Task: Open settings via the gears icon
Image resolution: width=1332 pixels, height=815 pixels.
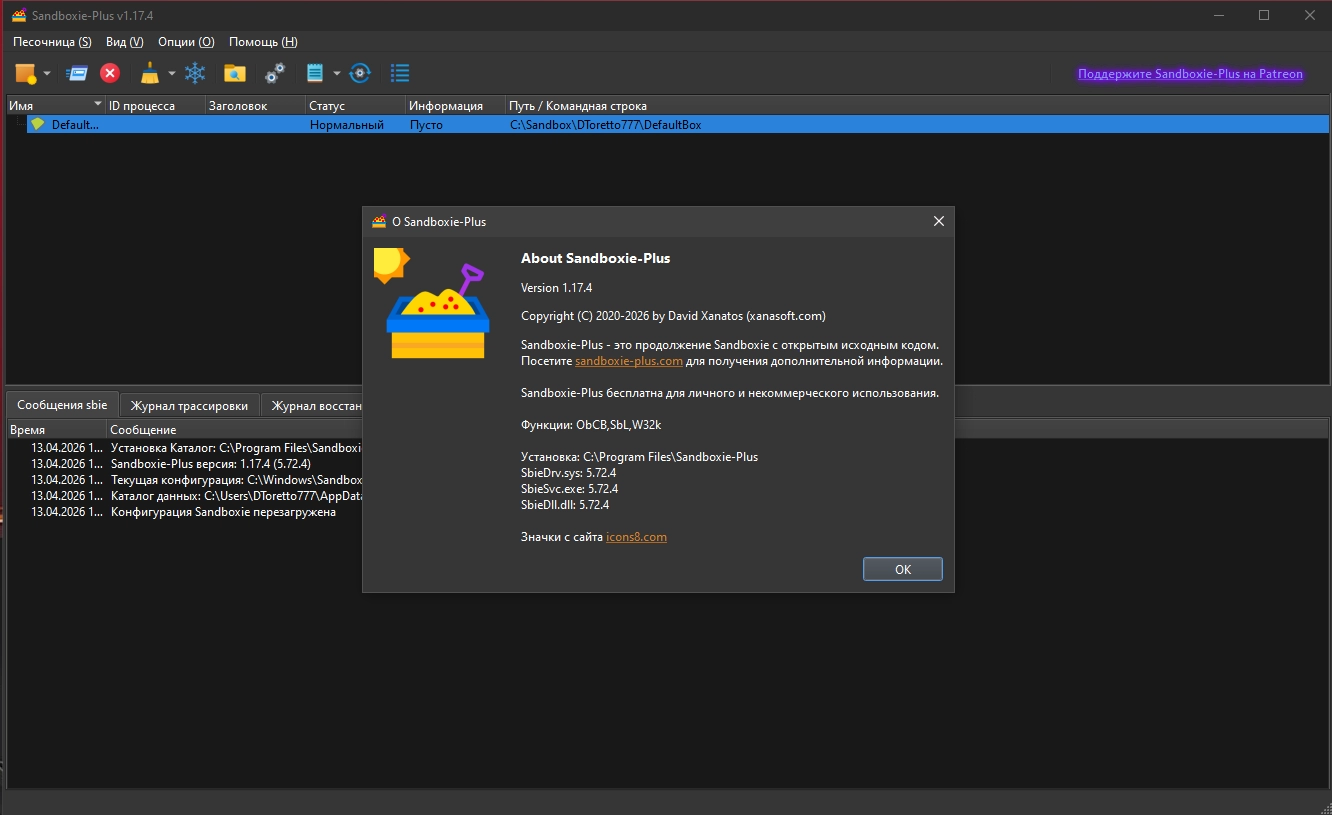Action: tap(275, 73)
